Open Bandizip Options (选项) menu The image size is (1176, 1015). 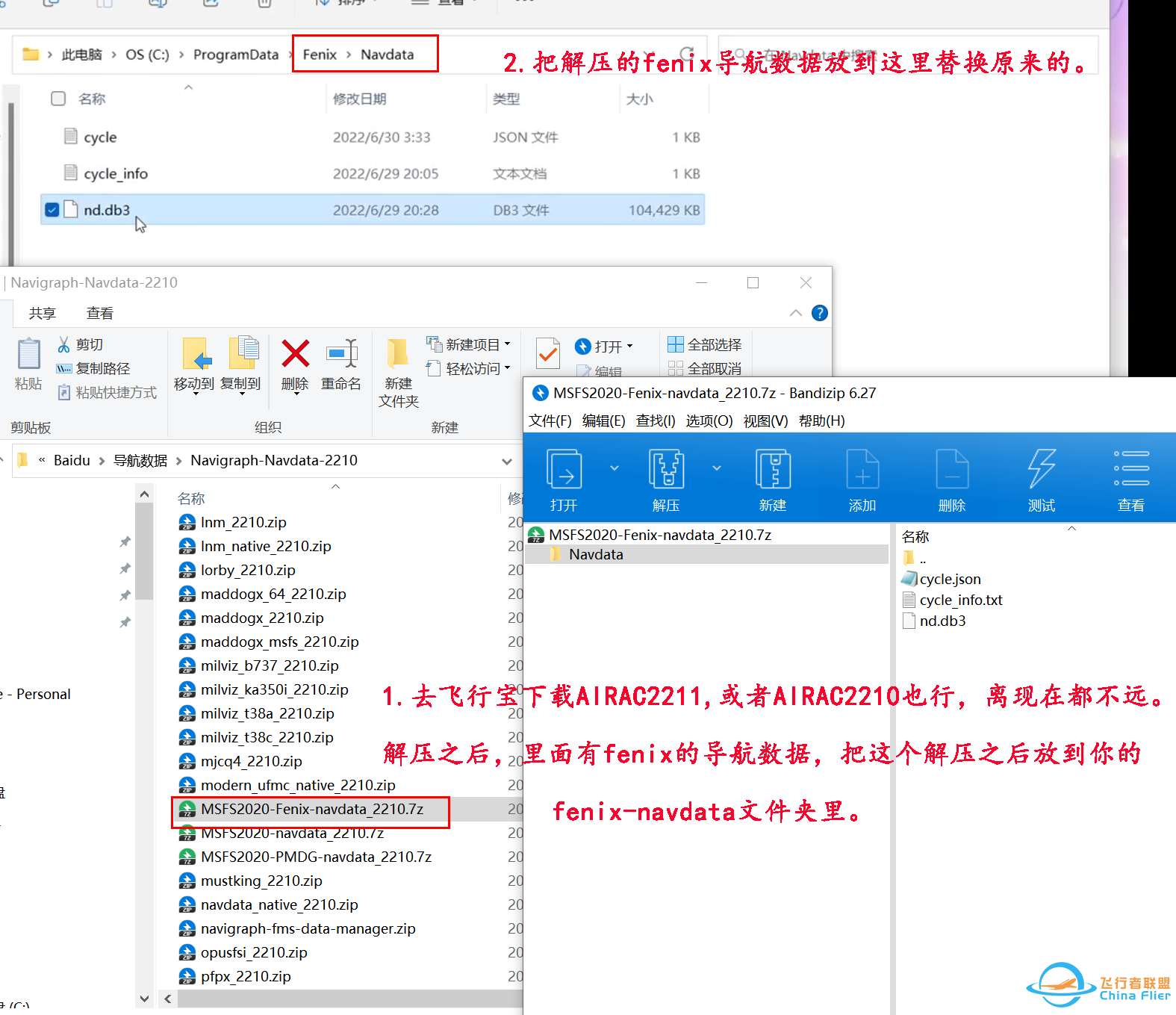pyautogui.click(x=709, y=420)
